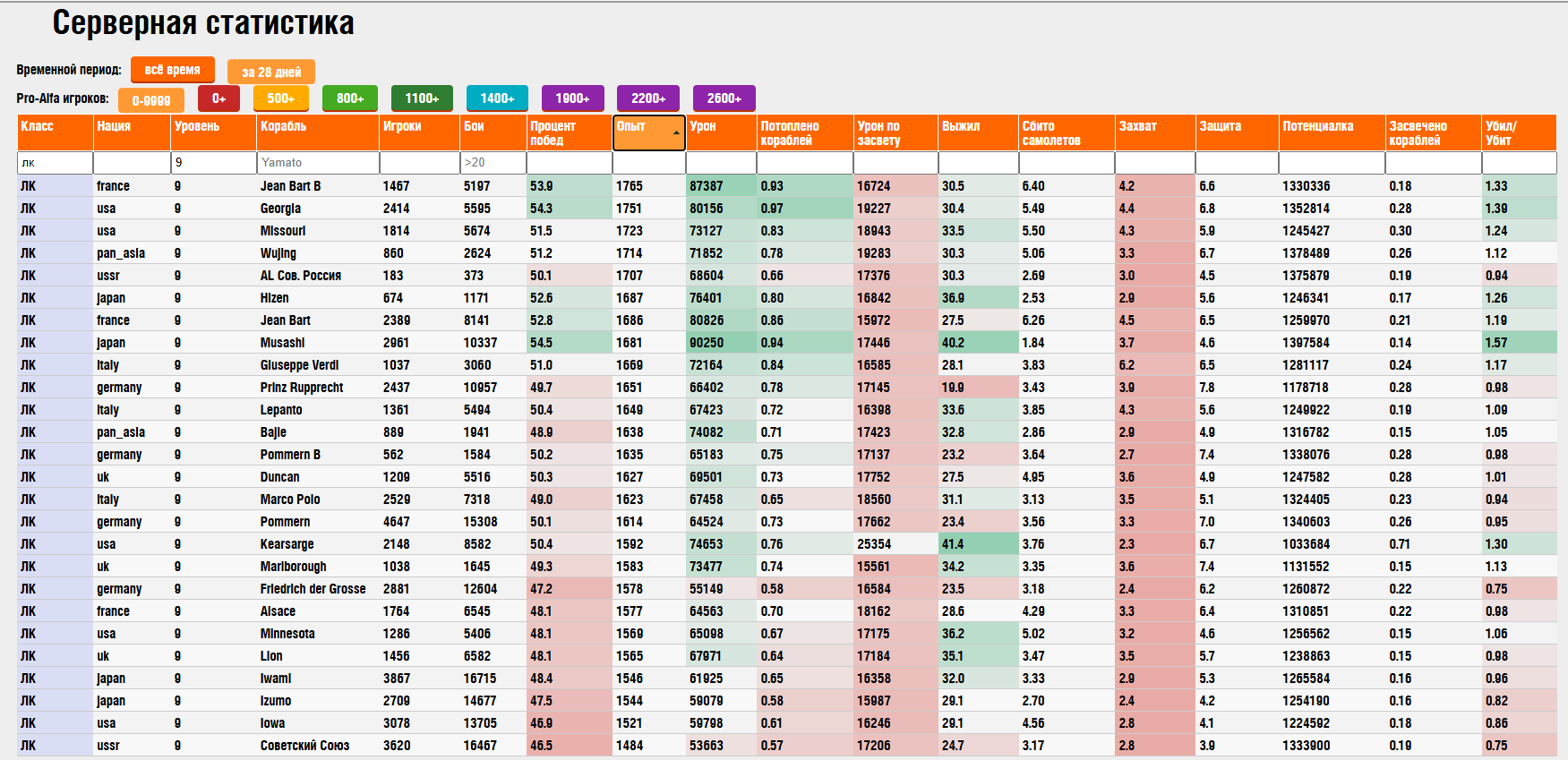Click the Jean Bart B ship name
Screen dimensions: 1568x760
pos(290,186)
